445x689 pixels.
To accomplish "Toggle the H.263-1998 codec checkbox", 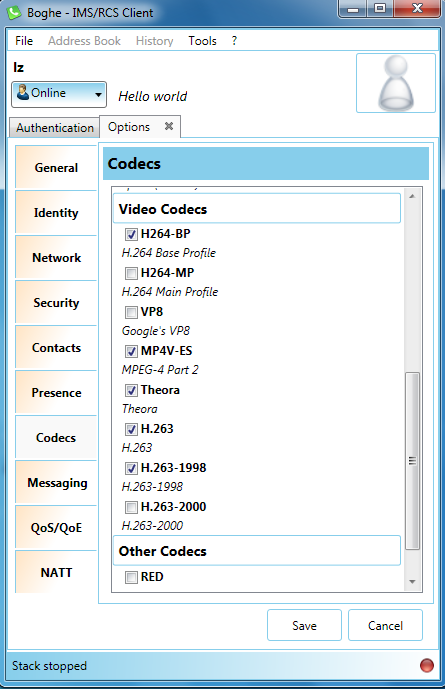I will click(131, 468).
